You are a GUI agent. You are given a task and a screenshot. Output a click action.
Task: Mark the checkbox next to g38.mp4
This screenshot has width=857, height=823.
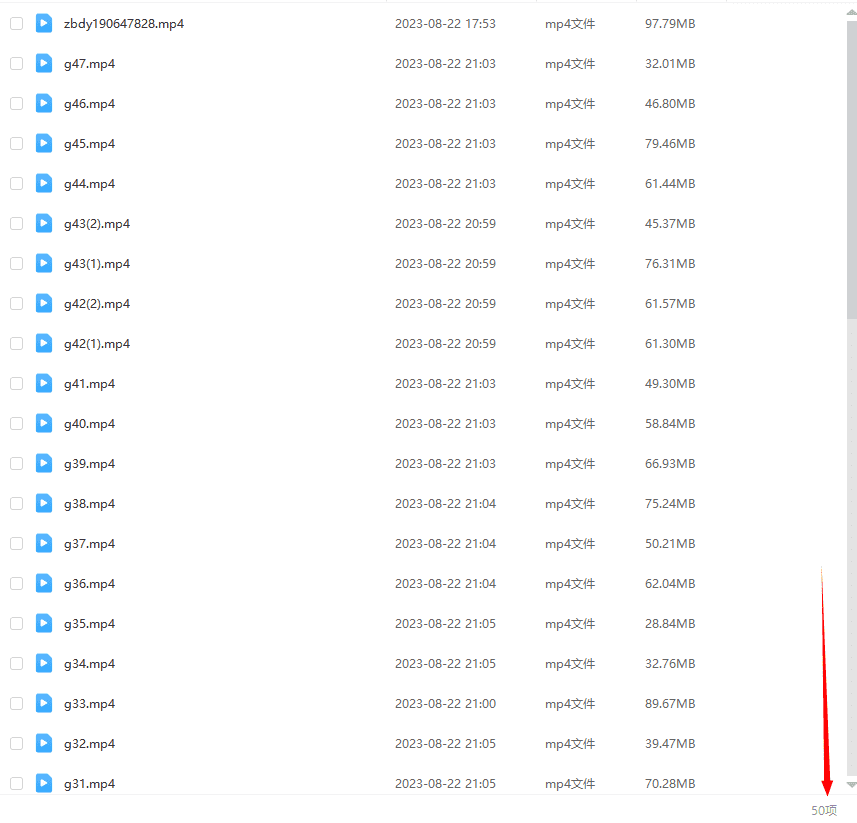[x=16, y=503]
